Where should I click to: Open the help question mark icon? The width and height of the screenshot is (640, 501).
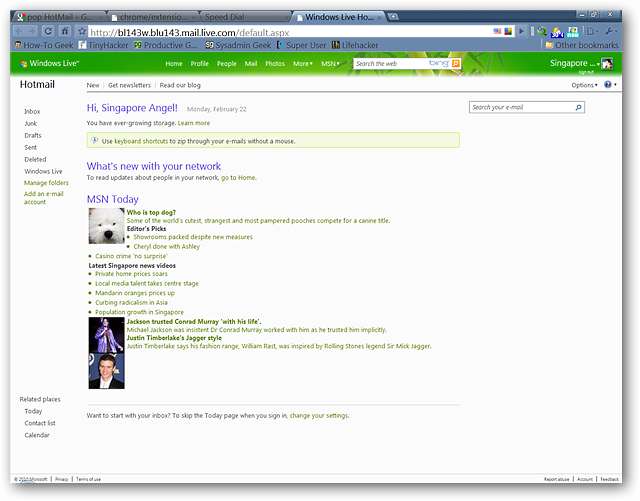point(608,85)
